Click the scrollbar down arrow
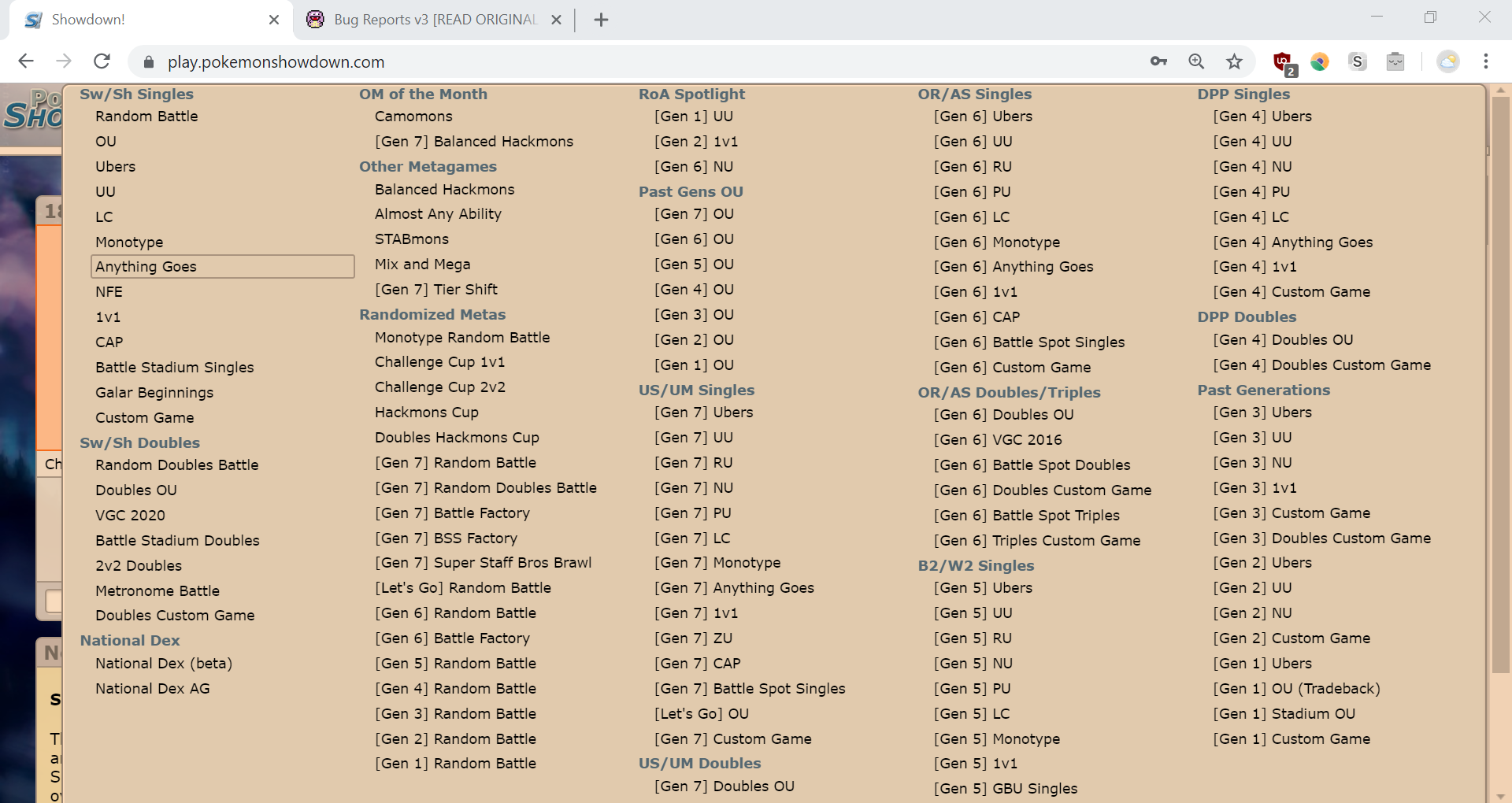This screenshot has width=1512, height=803. 1500,795
